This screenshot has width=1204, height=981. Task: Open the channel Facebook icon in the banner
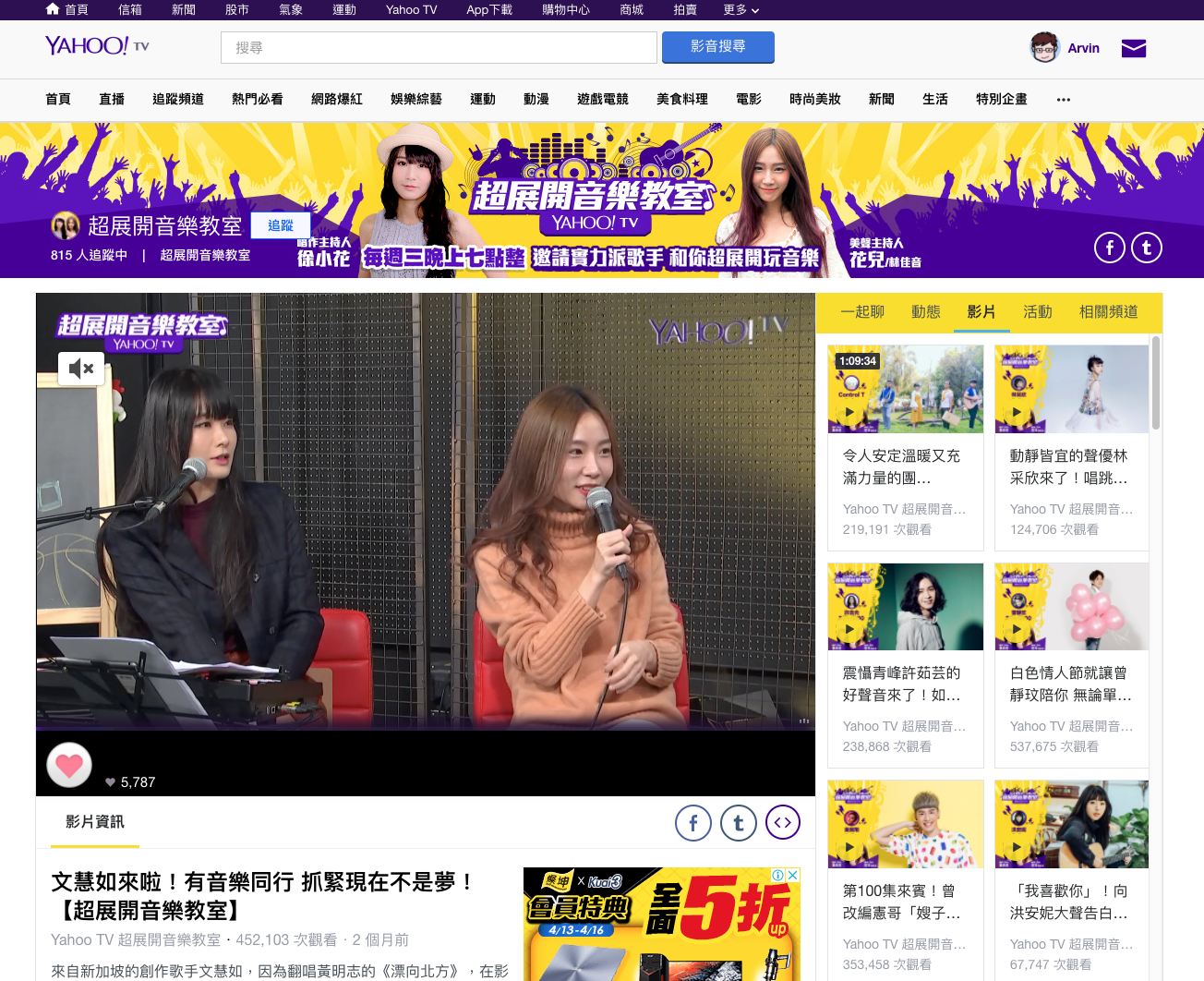1110,248
